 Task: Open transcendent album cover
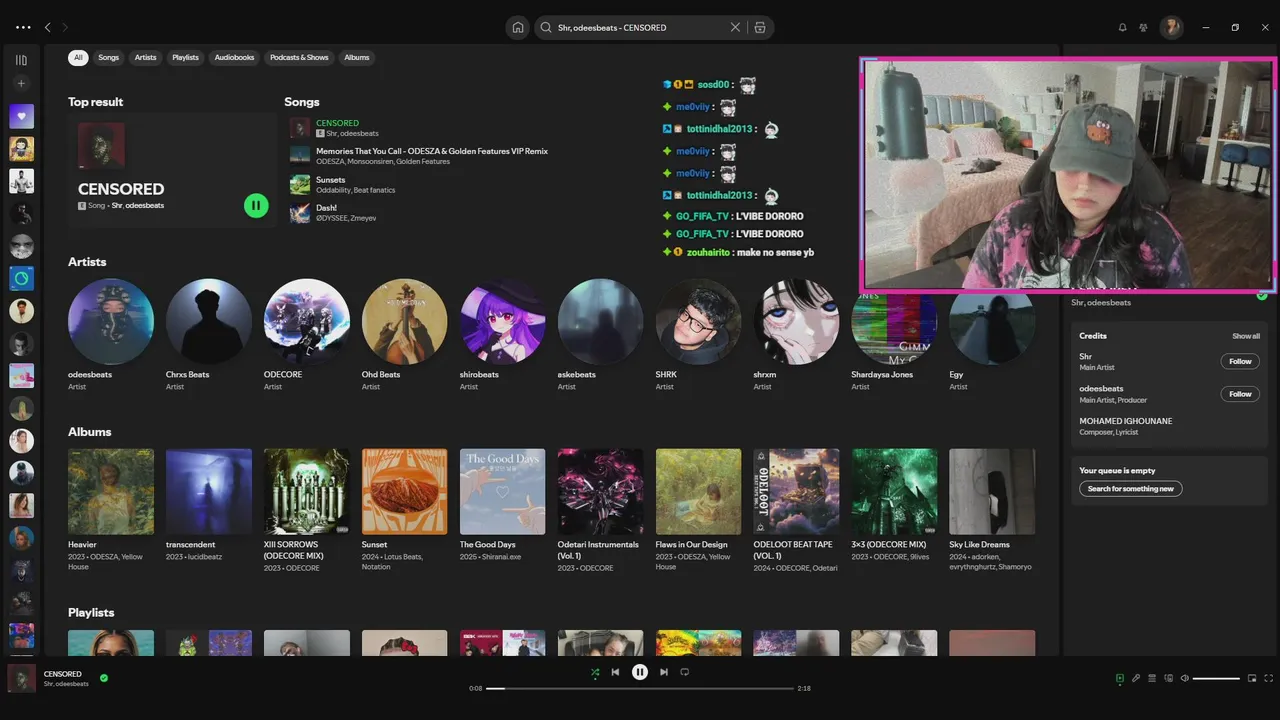209,491
